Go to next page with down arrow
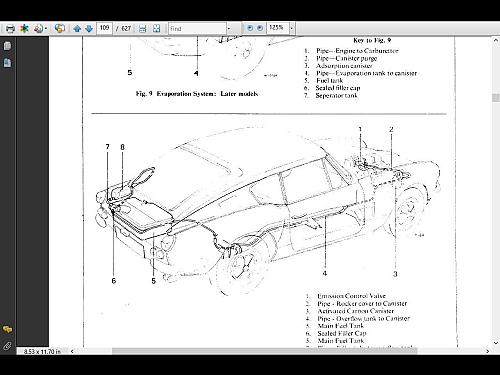The width and height of the screenshot is (500, 375). (x=89, y=29)
